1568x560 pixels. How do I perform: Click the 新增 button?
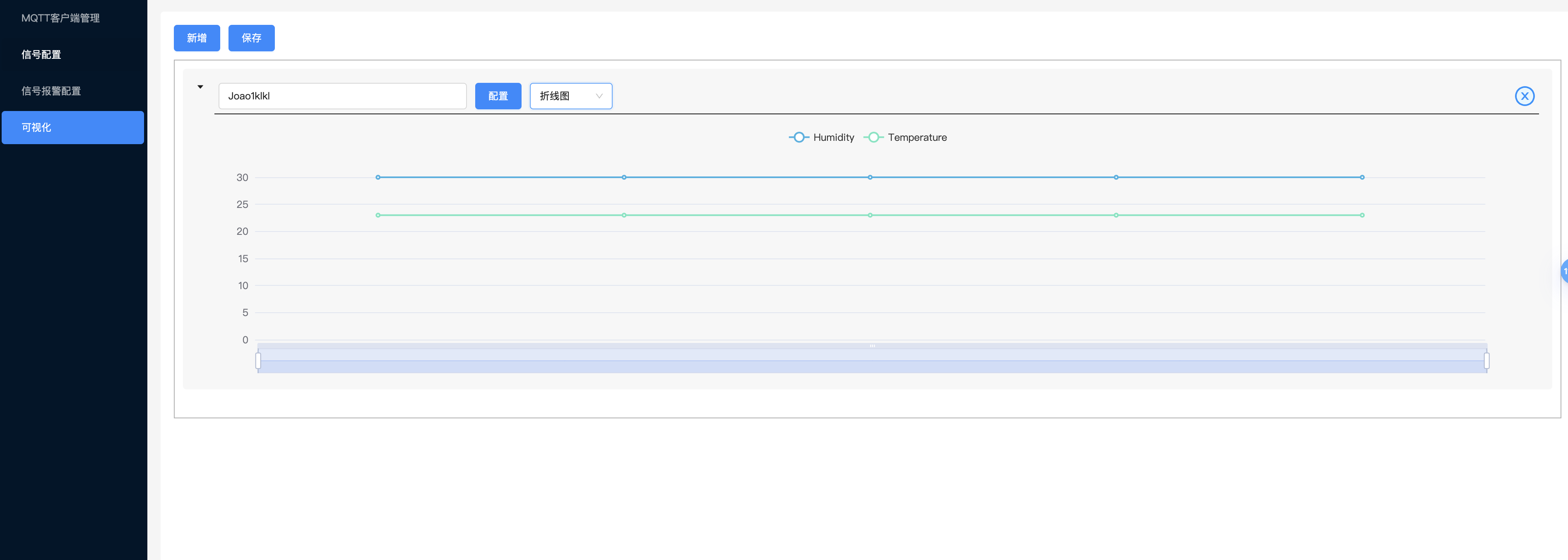coord(197,38)
